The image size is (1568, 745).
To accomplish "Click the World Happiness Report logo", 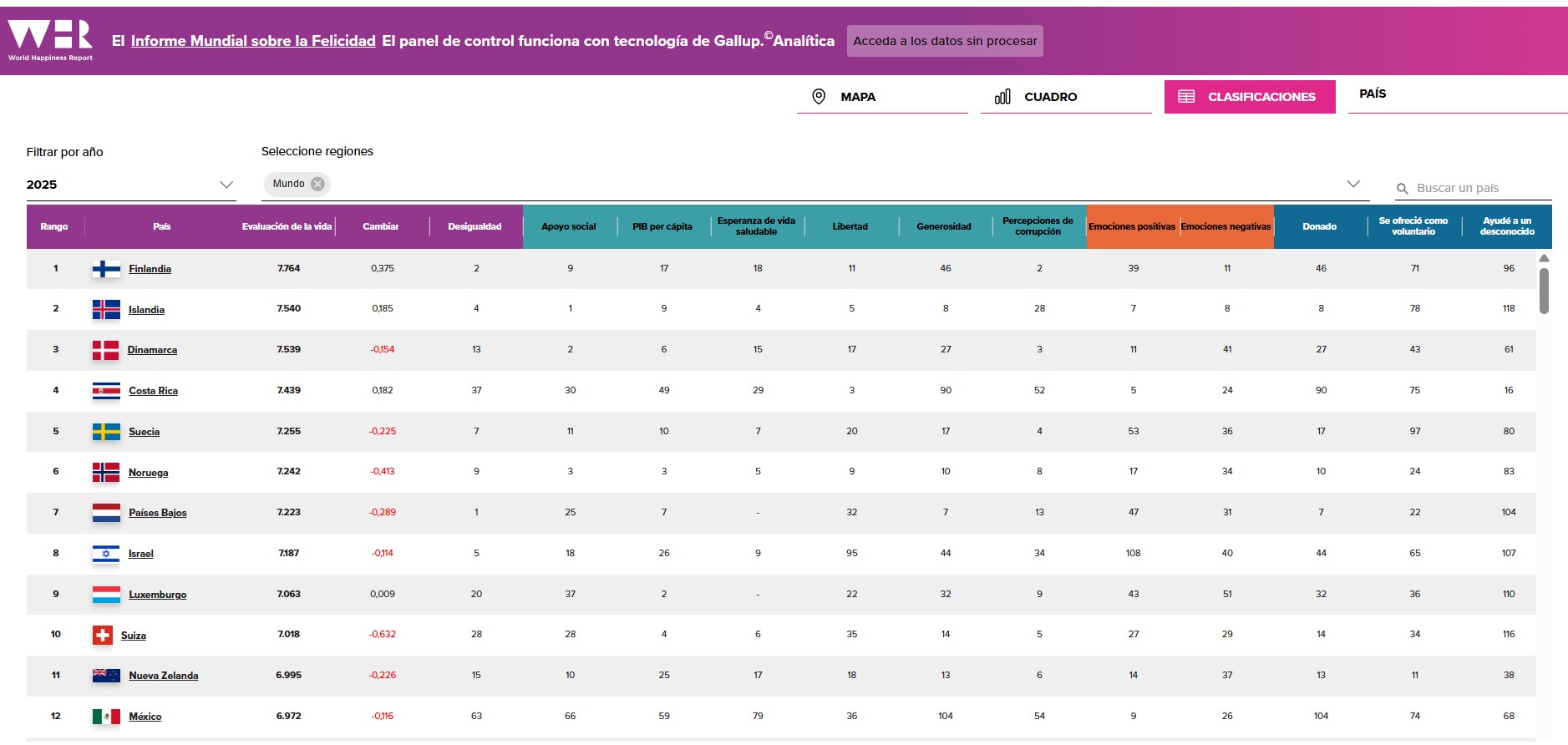I will pyautogui.click(x=50, y=40).
